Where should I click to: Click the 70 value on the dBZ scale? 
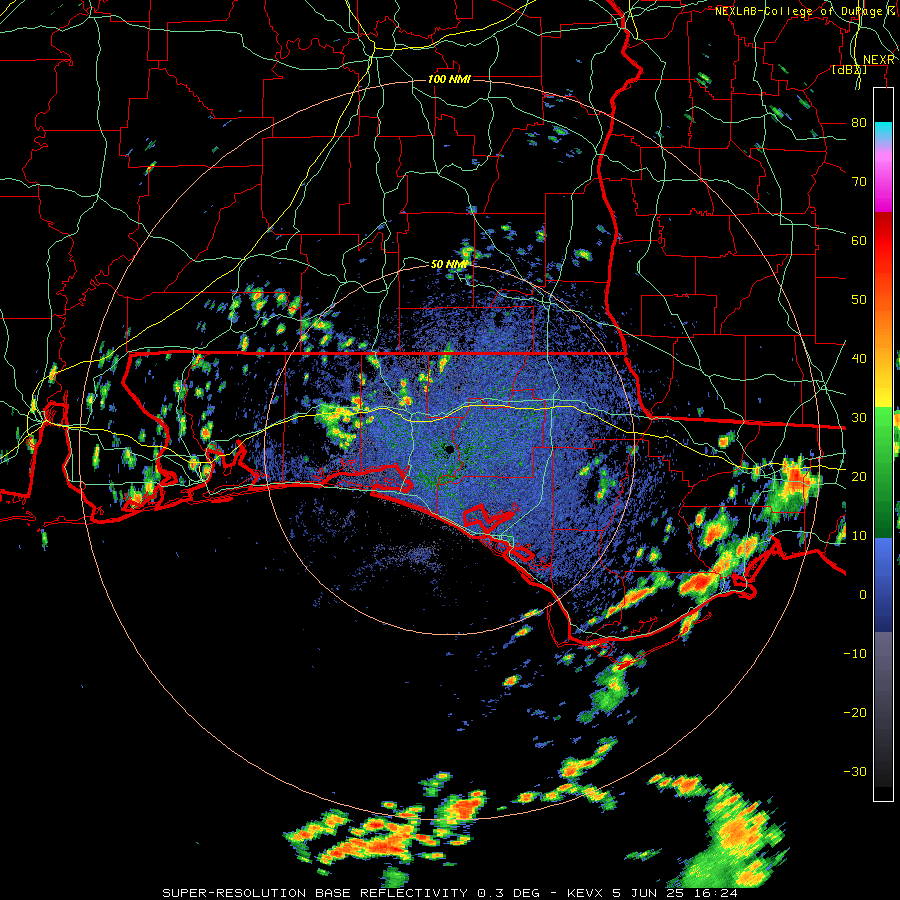859,182
